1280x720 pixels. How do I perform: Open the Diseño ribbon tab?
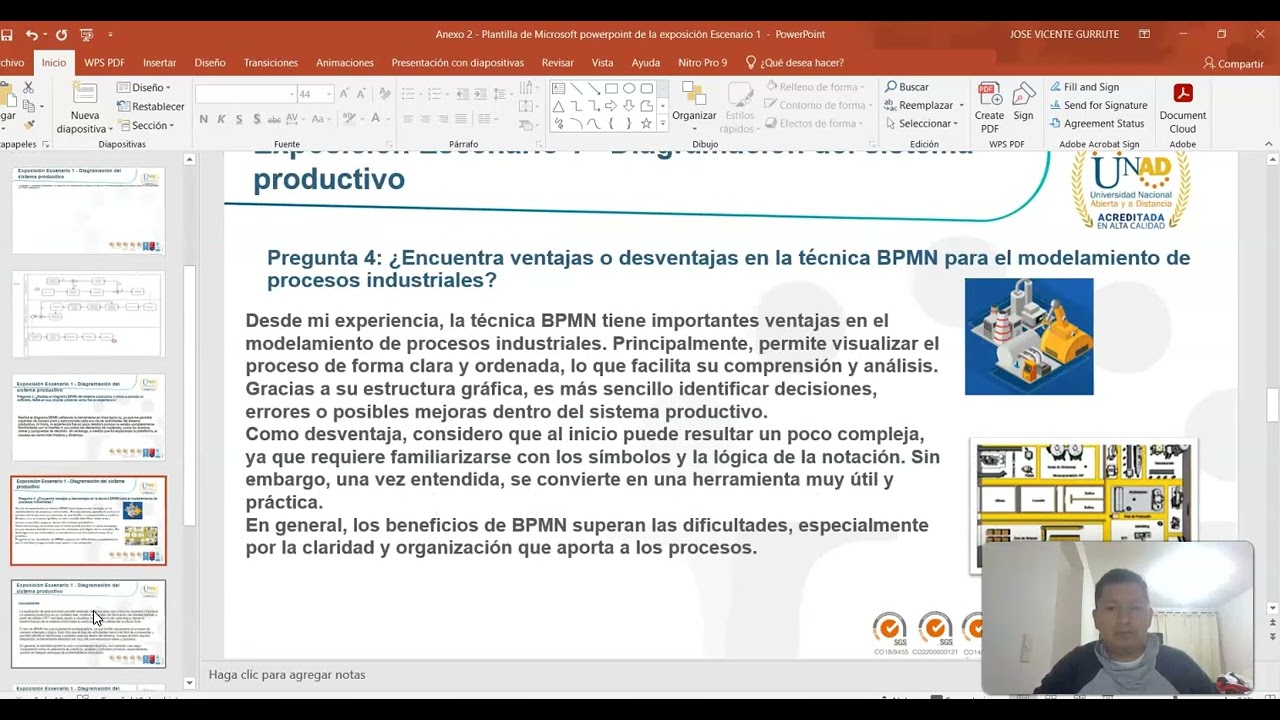click(x=210, y=63)
